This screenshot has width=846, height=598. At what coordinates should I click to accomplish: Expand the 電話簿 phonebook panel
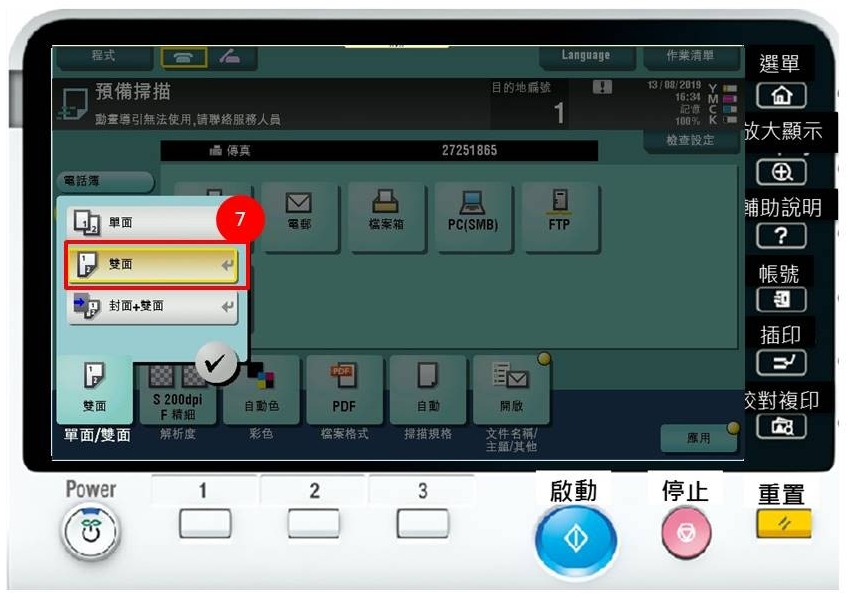pos(107,181)
